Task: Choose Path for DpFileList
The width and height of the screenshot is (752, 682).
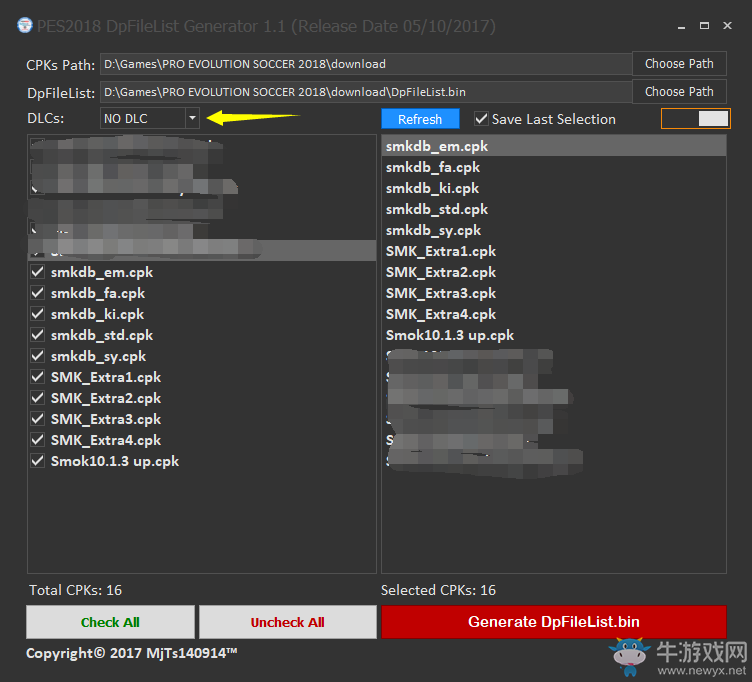Action: click(x=679, y=92)
